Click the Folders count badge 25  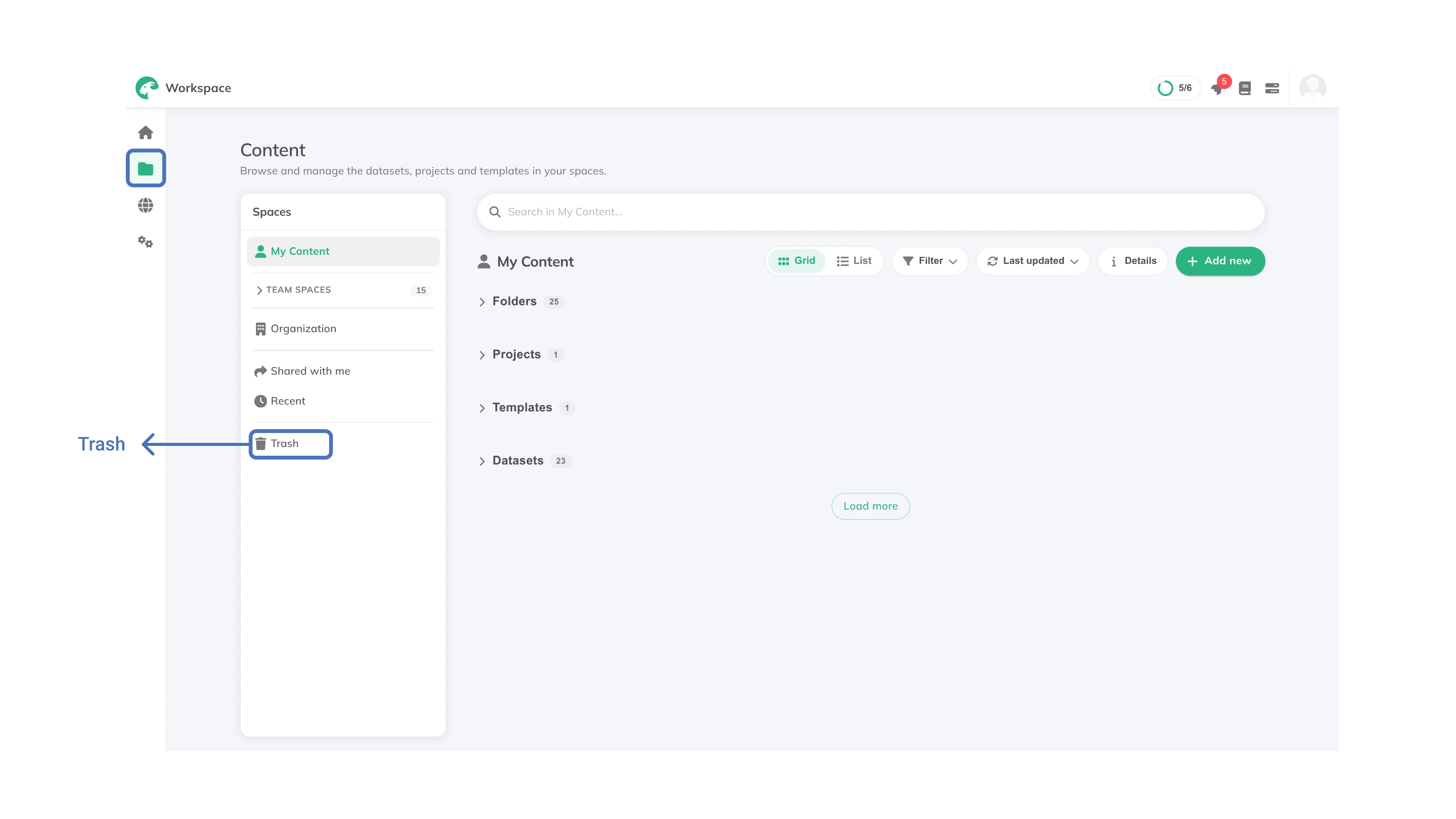point(554,302)
